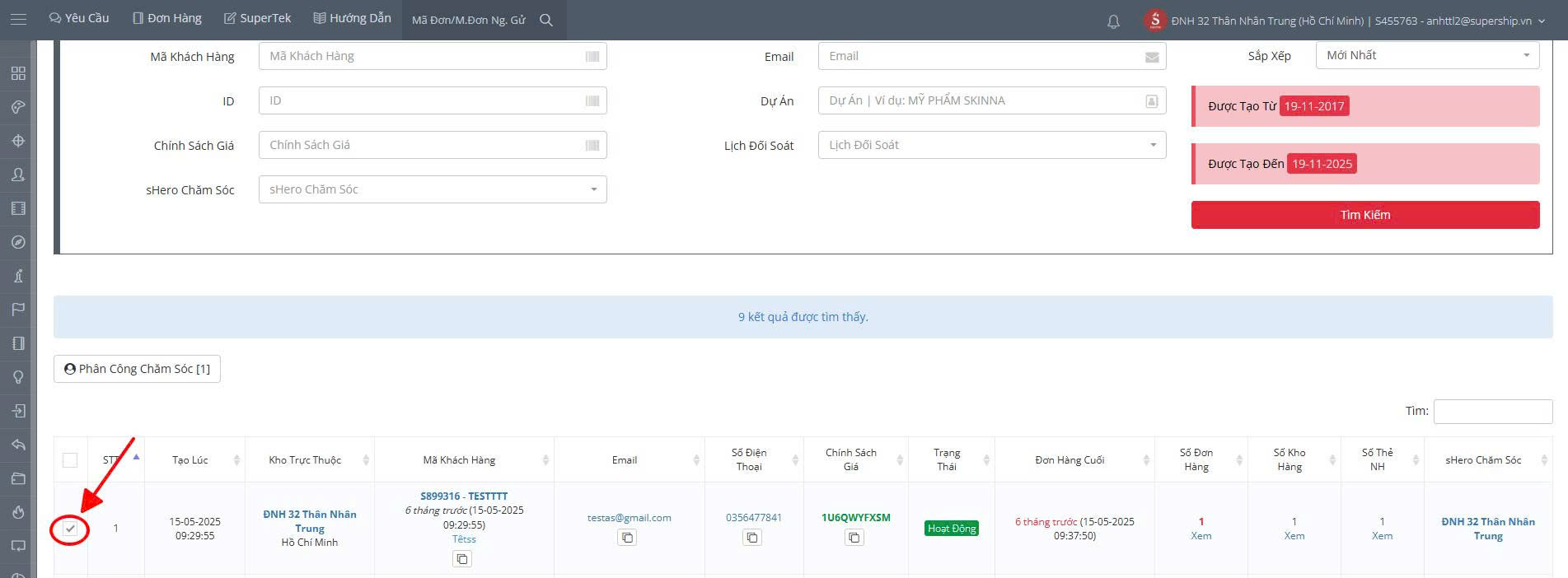Open customer link S899316 - TESTTTT
This screenshot has height=578, width=1568.
pyautogui.click(x=464, y=496)
